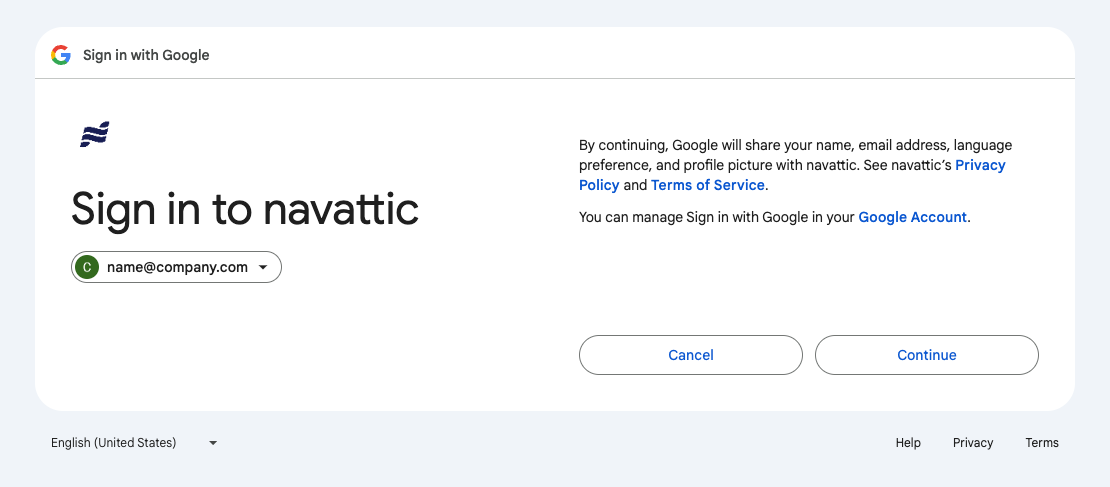
Task: Expand the account chooser arrow beside the email
Action: pyautogui.click(x=263, y=267)
